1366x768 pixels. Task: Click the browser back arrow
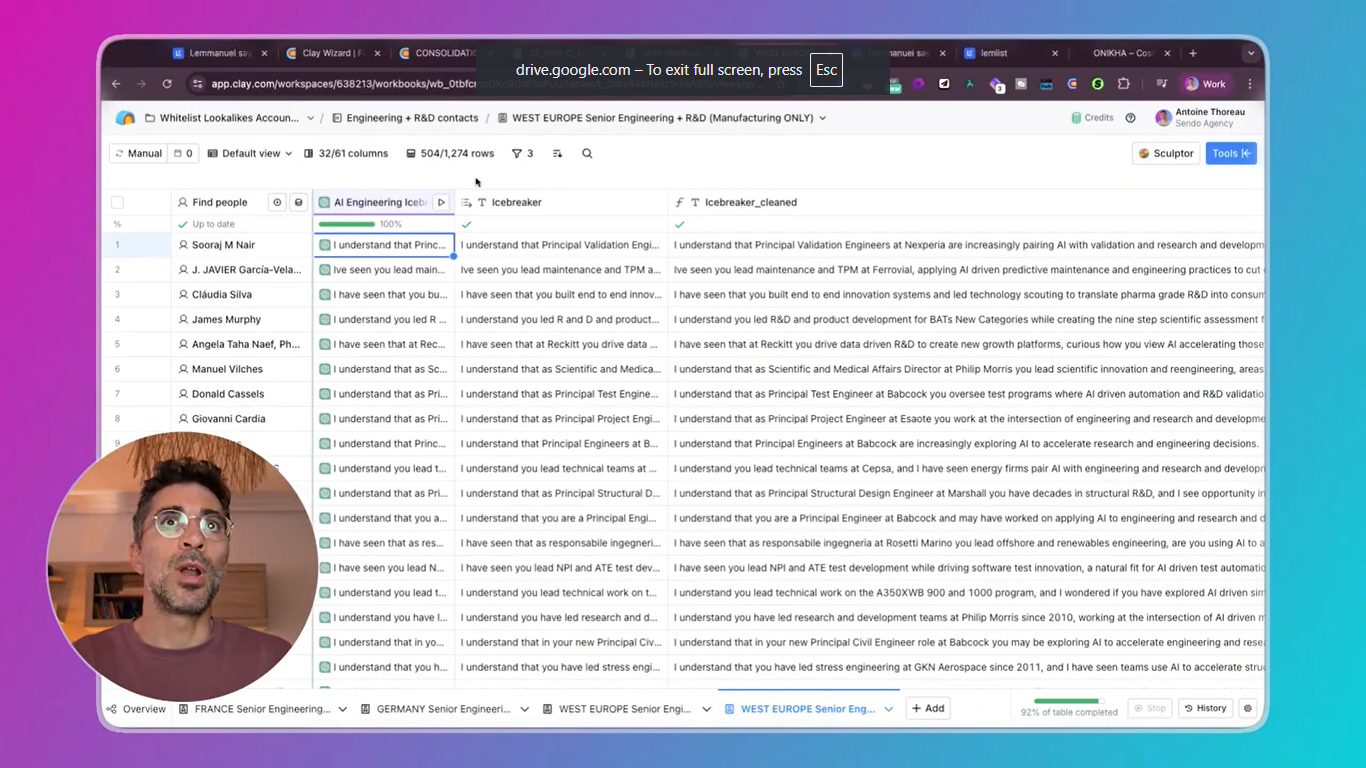(116, 84)
